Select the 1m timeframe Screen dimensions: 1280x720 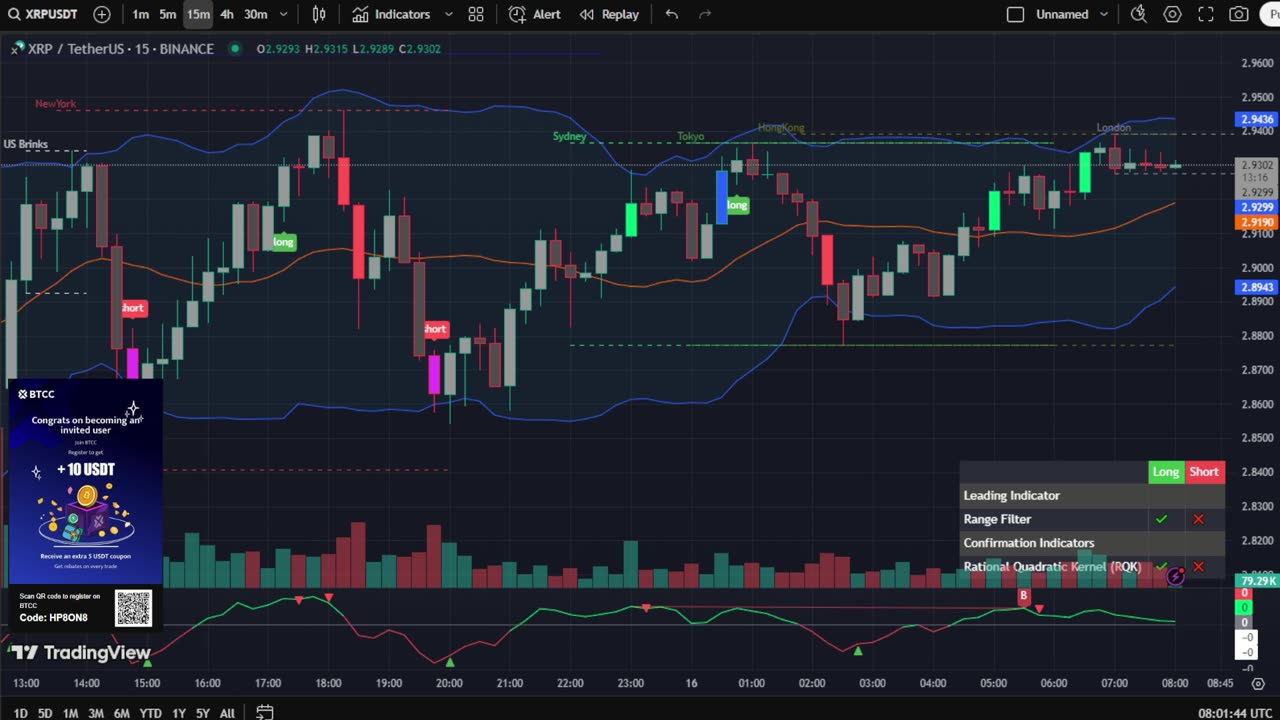point(140,14)
